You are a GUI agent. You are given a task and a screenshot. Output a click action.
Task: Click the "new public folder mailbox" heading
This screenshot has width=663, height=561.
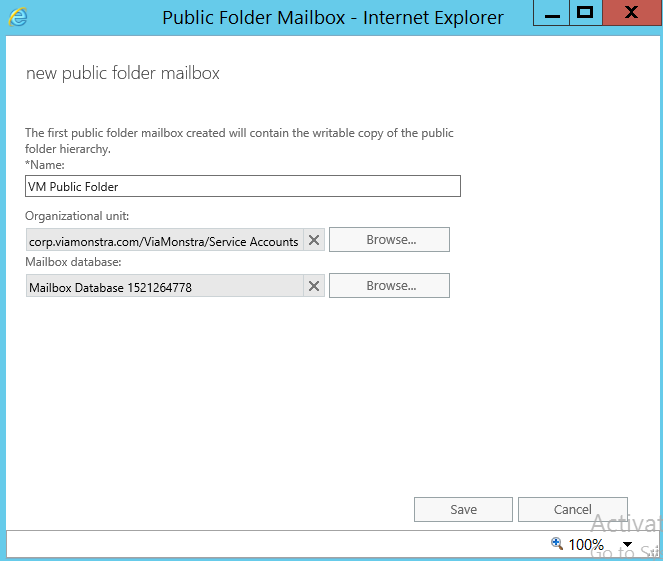coord(122,73)
